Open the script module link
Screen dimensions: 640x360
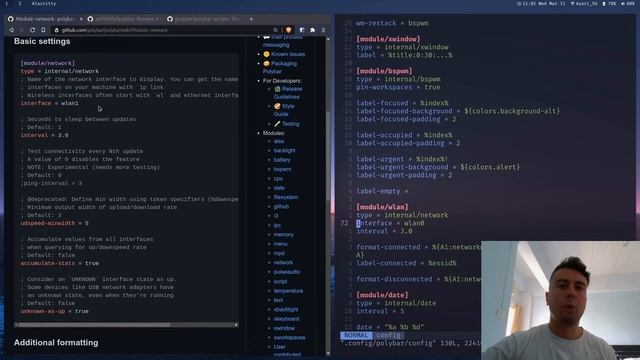click(x=280, y=281)
